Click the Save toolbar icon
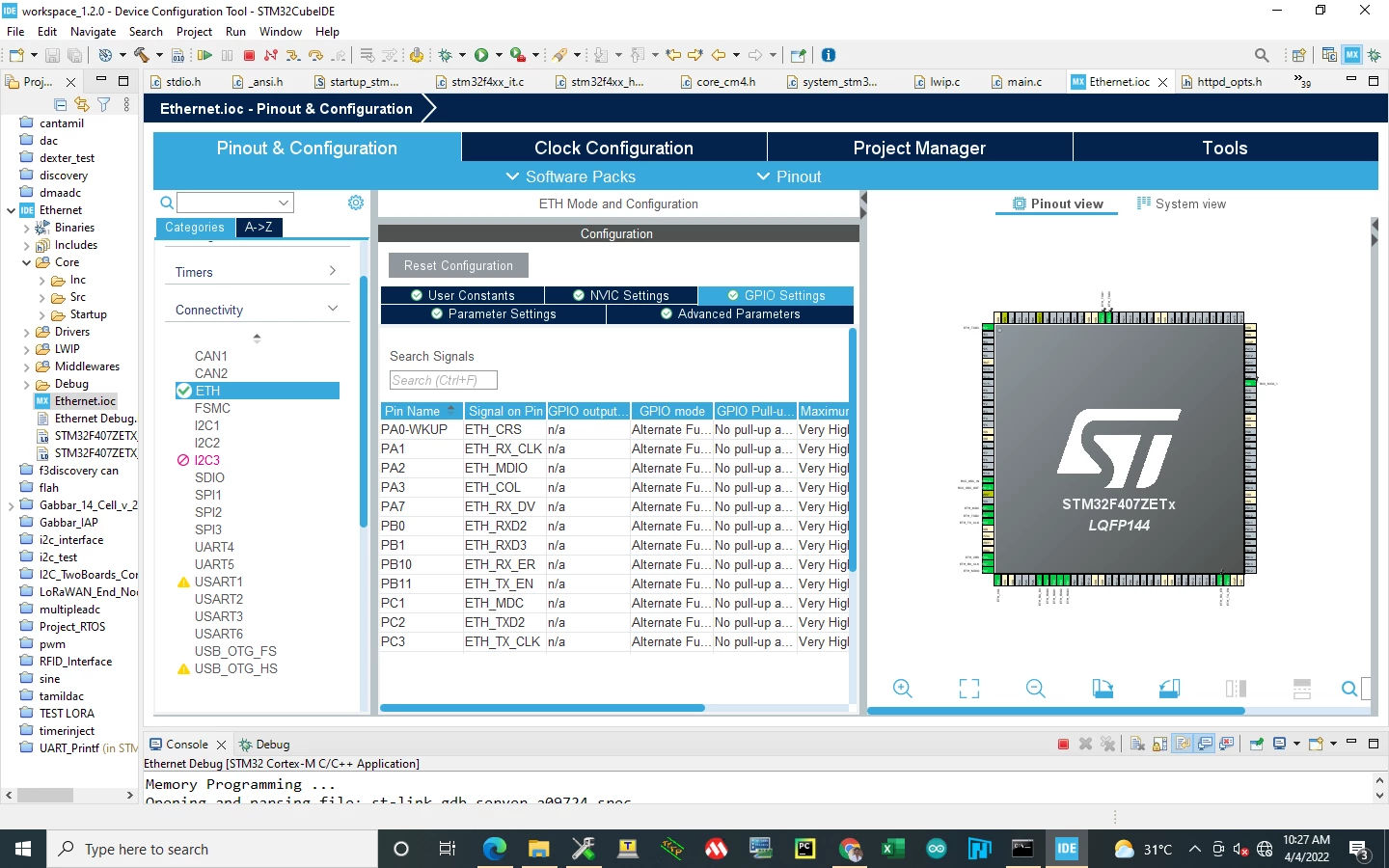Viewport: 1389px width, 868px height. 53,55
